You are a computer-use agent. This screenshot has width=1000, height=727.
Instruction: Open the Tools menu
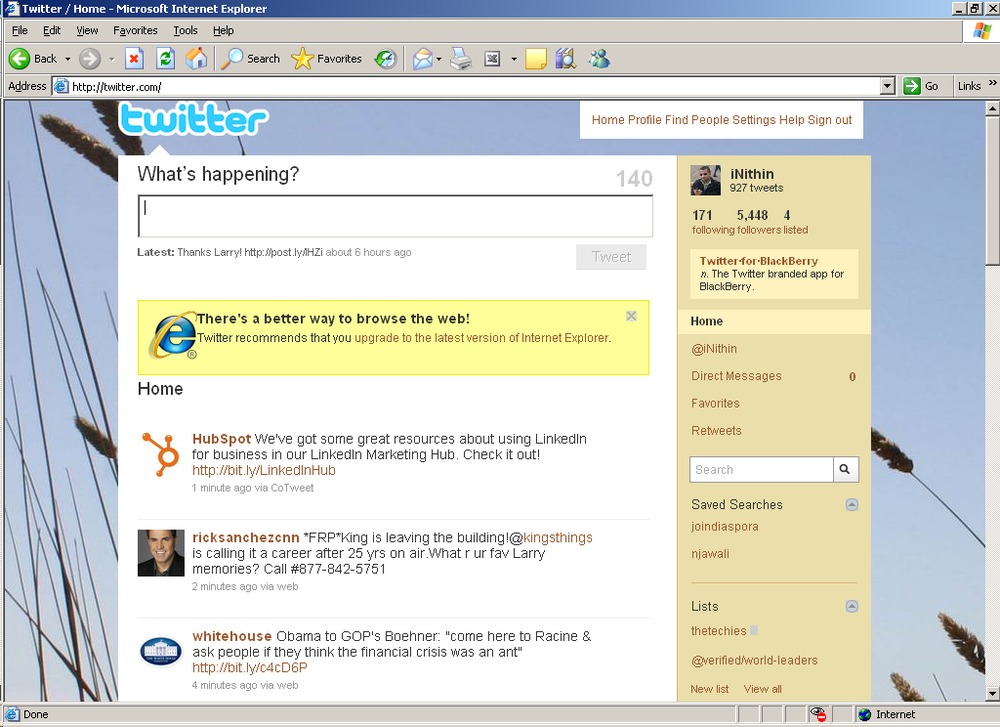(185, 31)
